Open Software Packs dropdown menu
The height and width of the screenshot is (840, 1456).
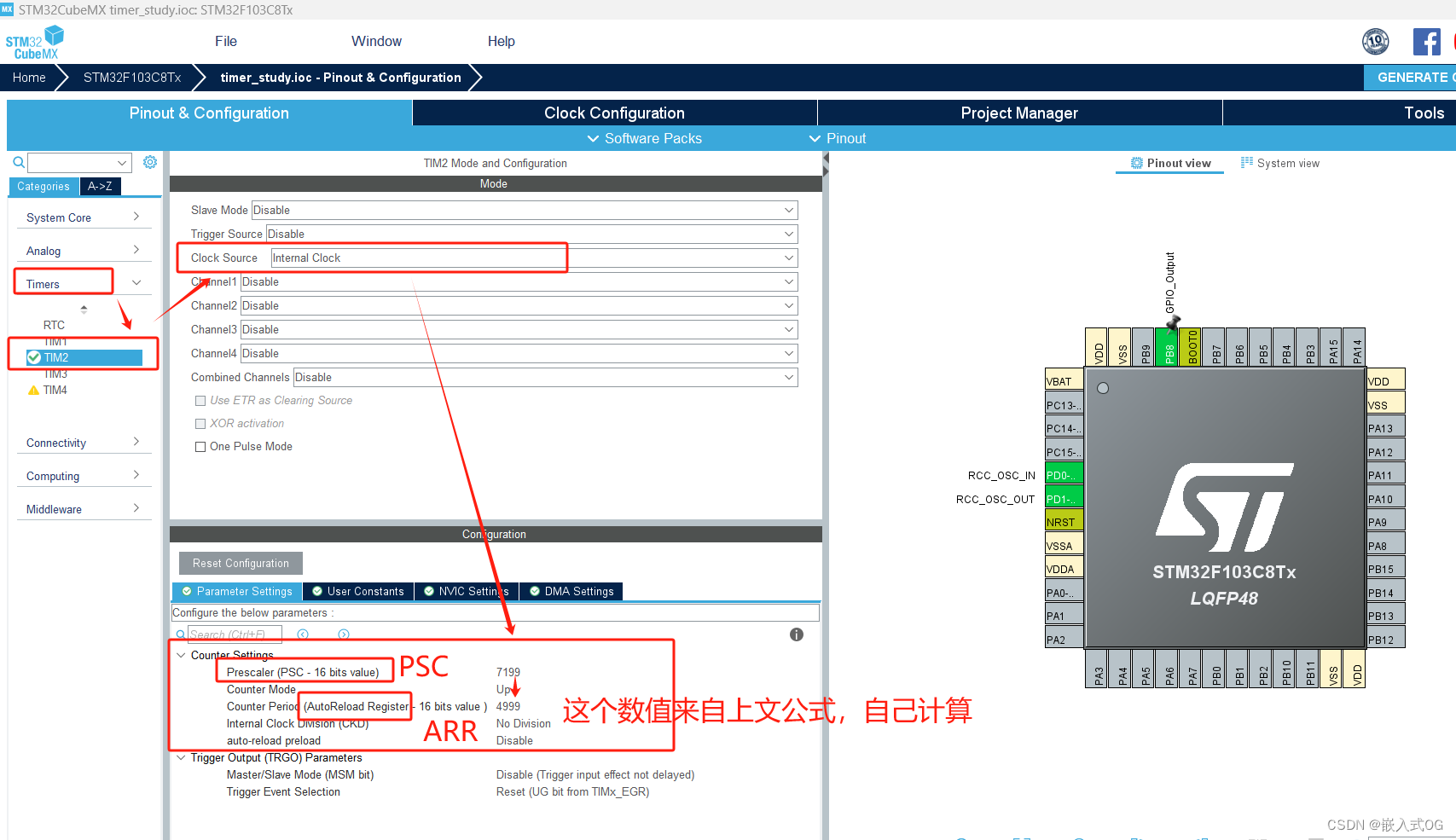click(x=645, y=138)
